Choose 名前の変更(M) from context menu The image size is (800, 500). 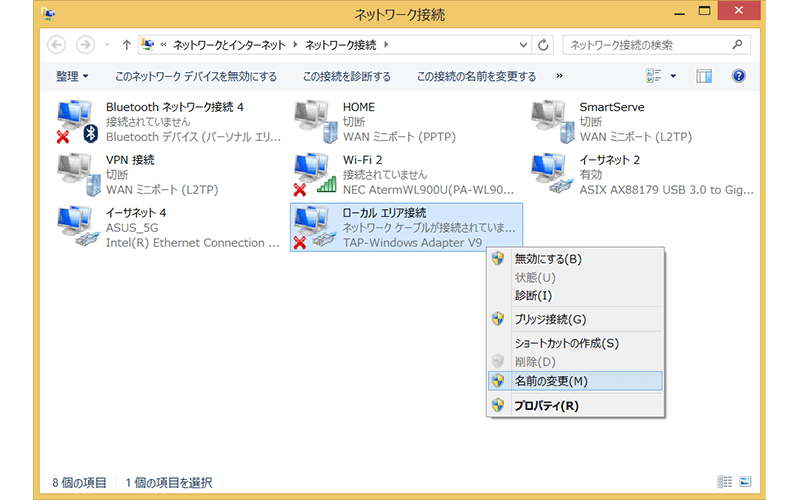pos(551,381)
